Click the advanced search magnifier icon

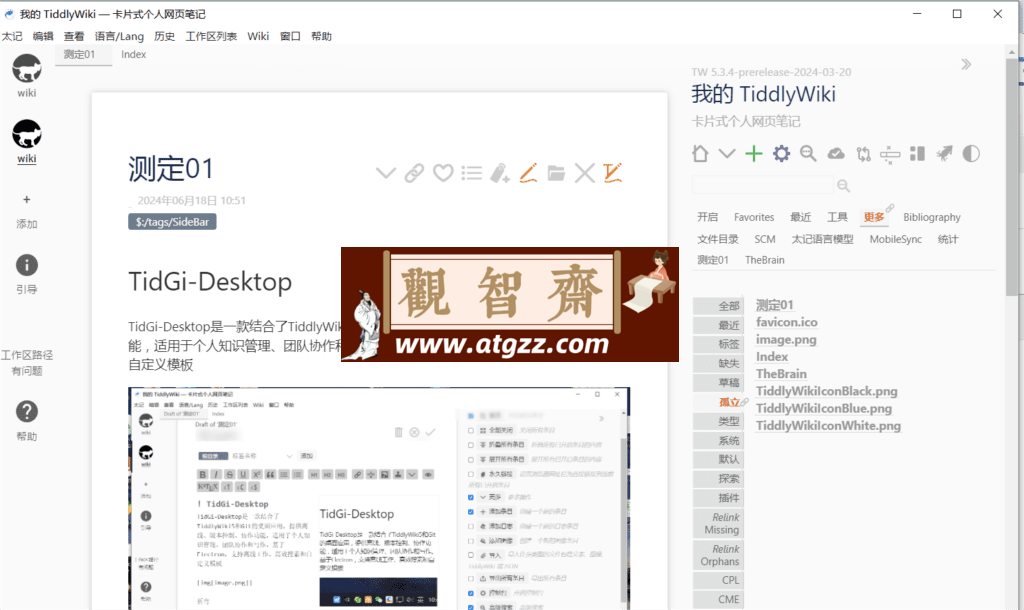(808, 153)
